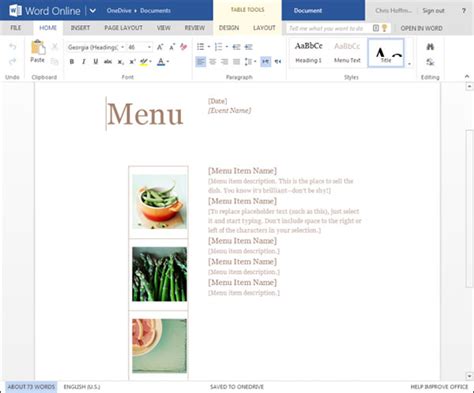Clear formatting with the eraser icon
The image size is (474, 393).
click(183, 47)
